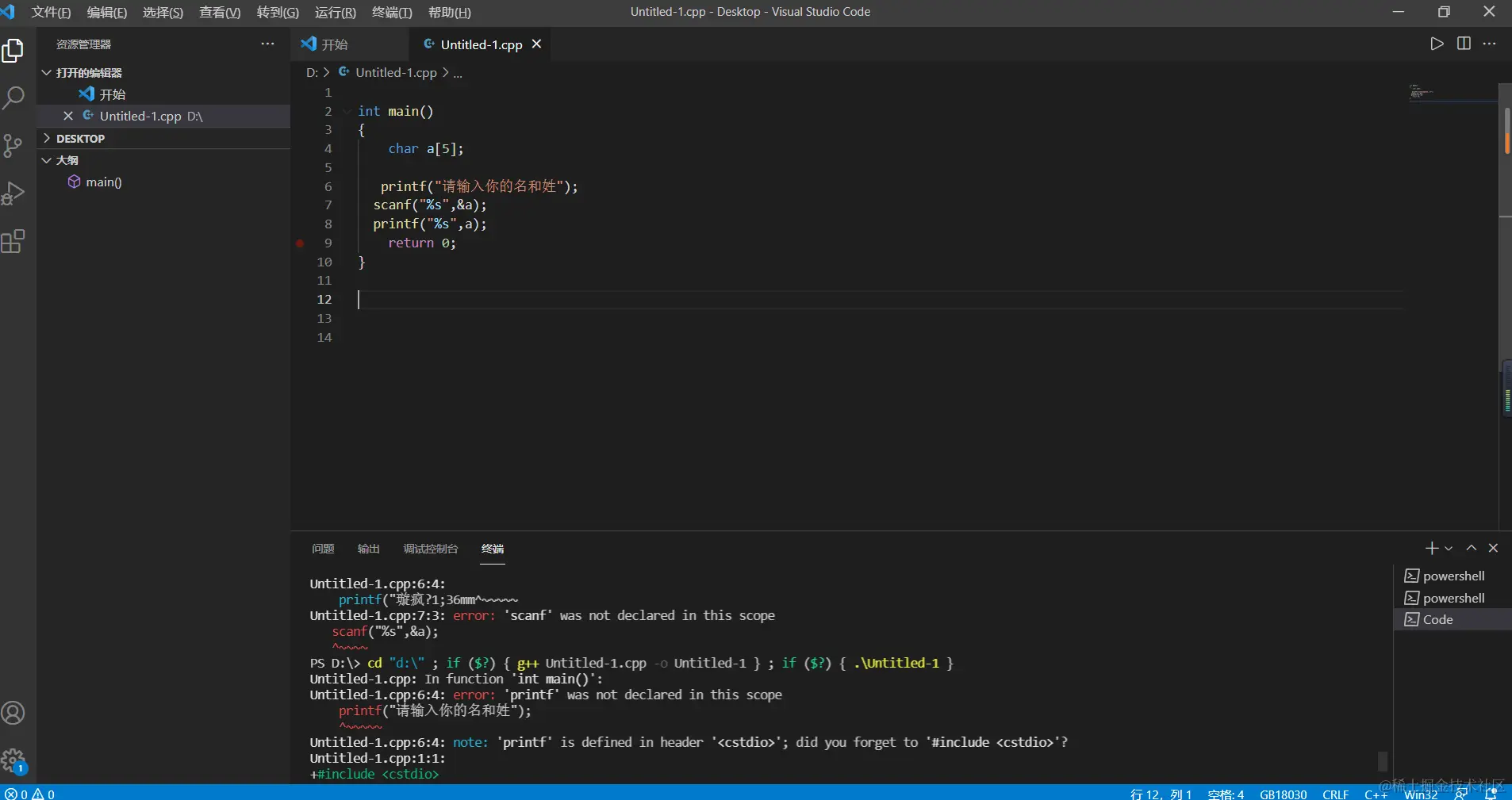Create a new terminal with plus icon
This screenshot has width=1512, height=800.
click(x=1431, y=548)
